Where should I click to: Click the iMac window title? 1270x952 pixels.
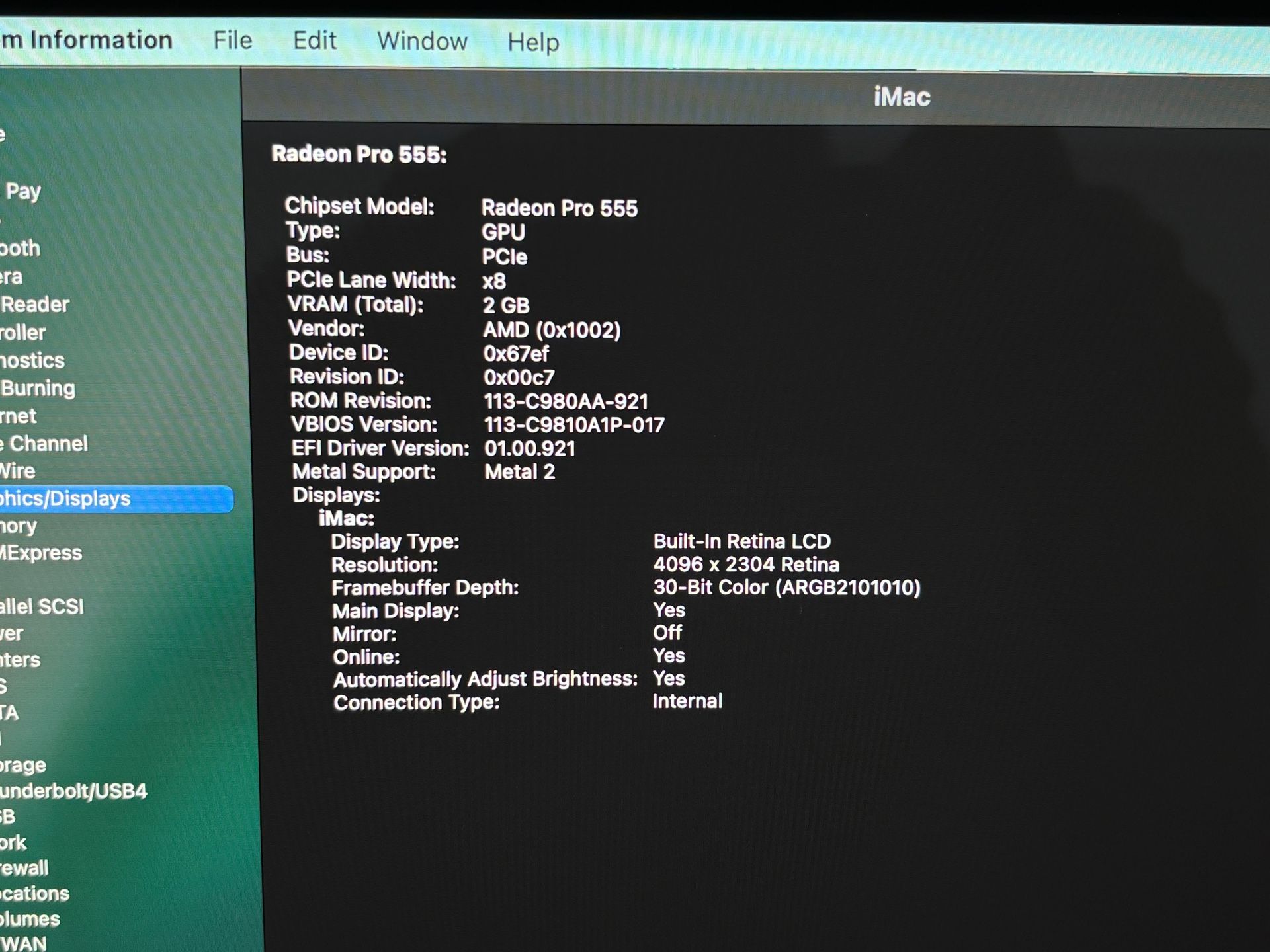[902, 97]
